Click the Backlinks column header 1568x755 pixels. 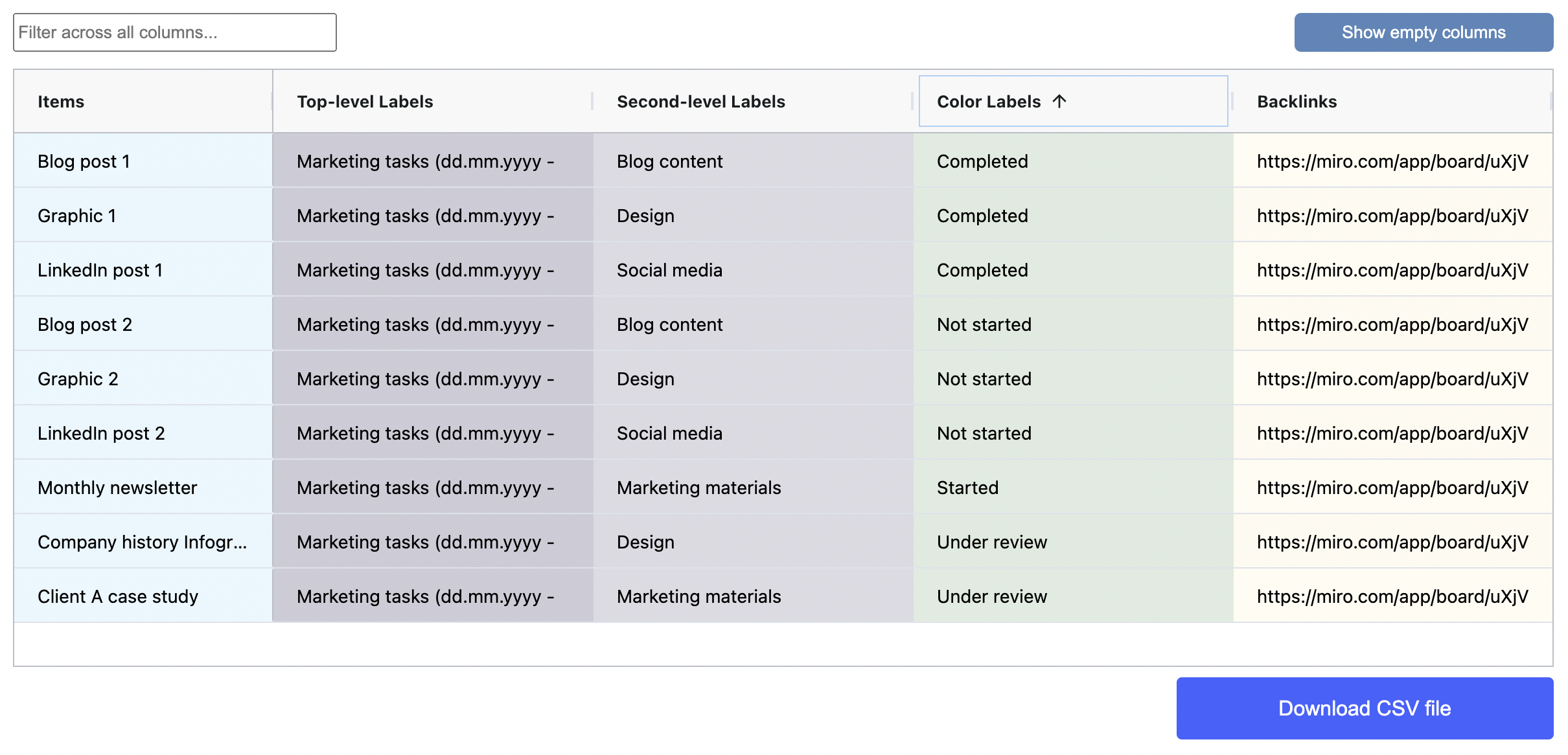(1297, 102)
